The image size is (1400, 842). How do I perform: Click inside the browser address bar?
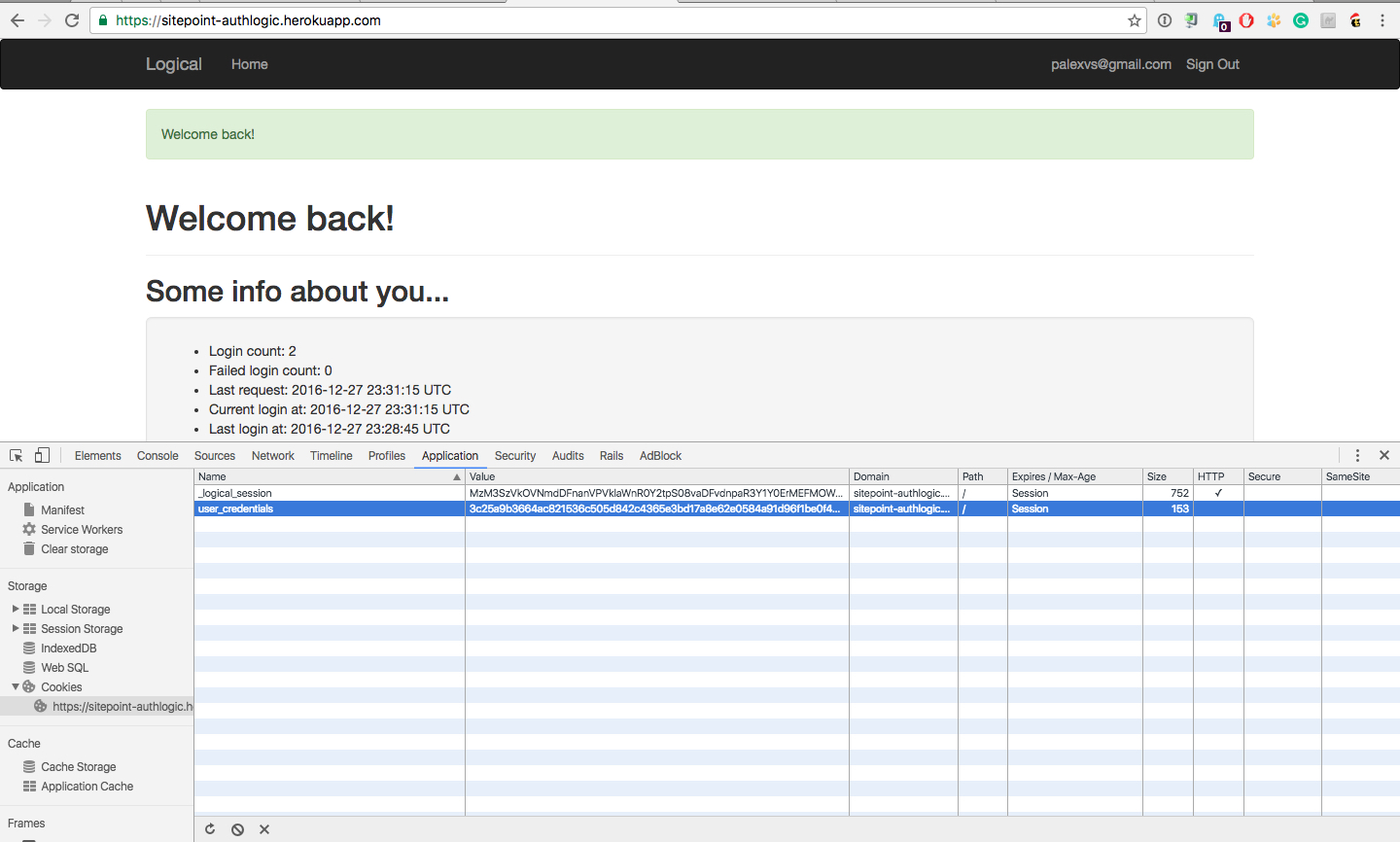coord(583,19)
